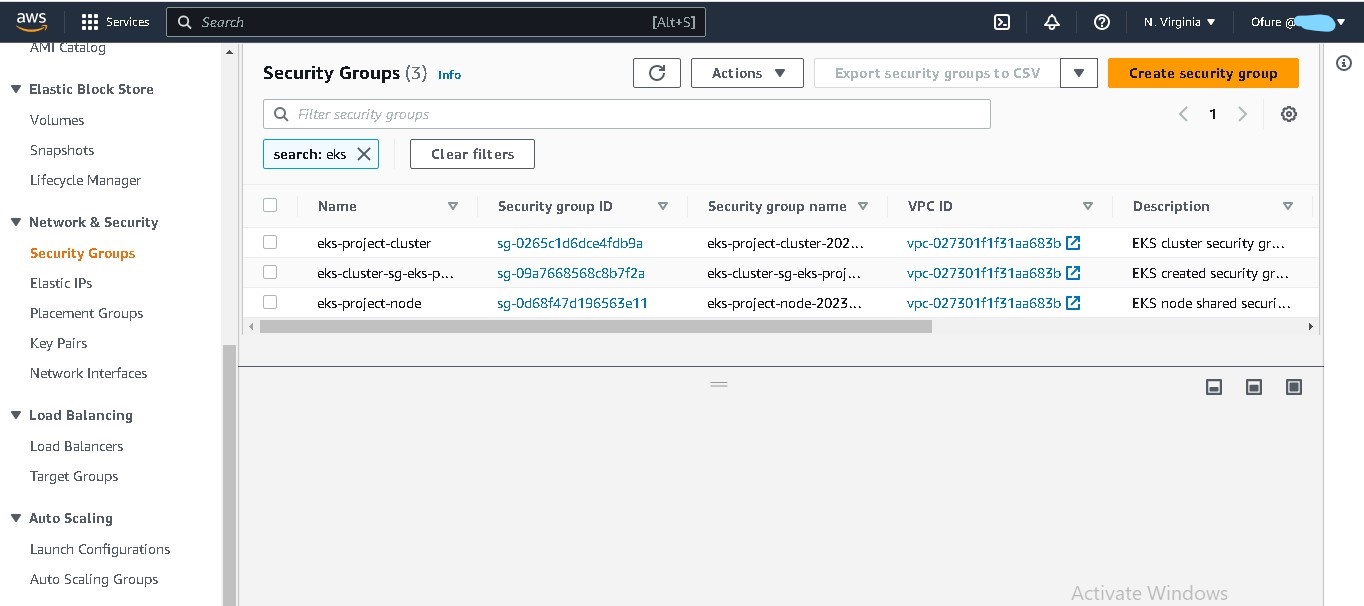Collapse the Auto Scaling section
Screen dimensions: 1364x606
tap(16, 518)
